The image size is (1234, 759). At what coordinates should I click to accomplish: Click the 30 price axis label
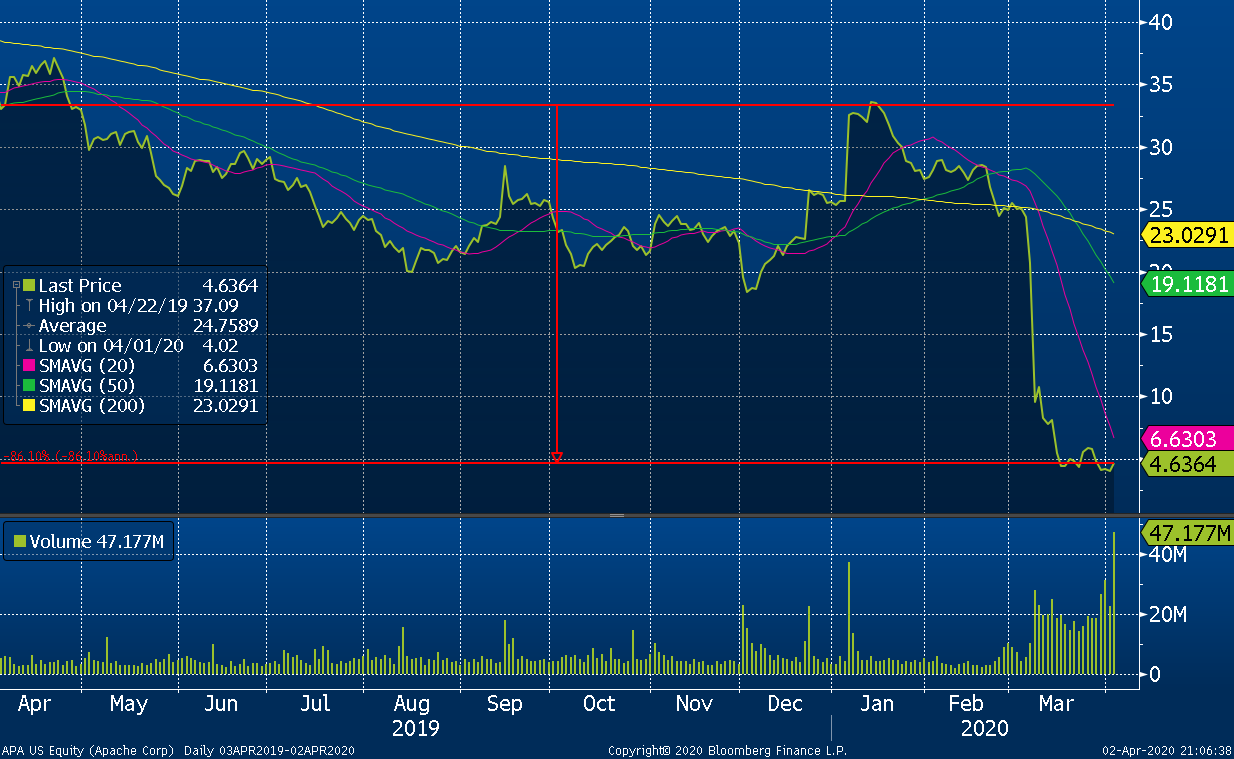(x=1161, y=147)
